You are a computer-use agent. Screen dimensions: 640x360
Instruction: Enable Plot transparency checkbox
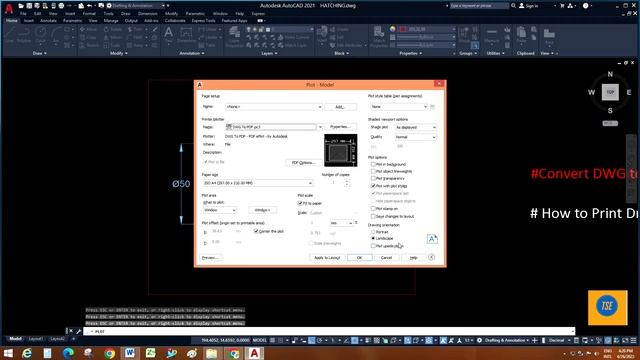coord(373,178)
